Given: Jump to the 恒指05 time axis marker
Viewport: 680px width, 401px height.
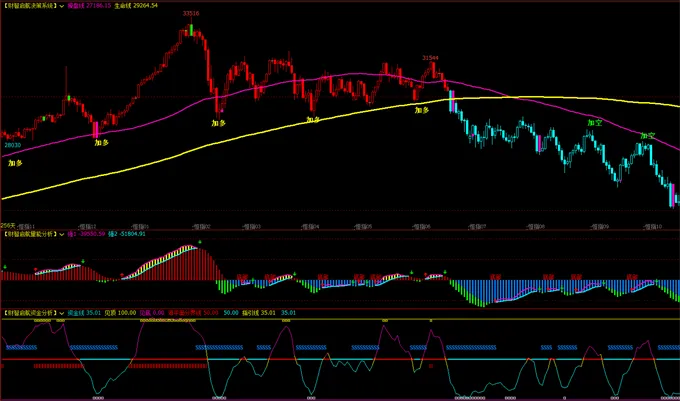Looking at the screenshot, I should pyautogui.click(x=363, y=227).
